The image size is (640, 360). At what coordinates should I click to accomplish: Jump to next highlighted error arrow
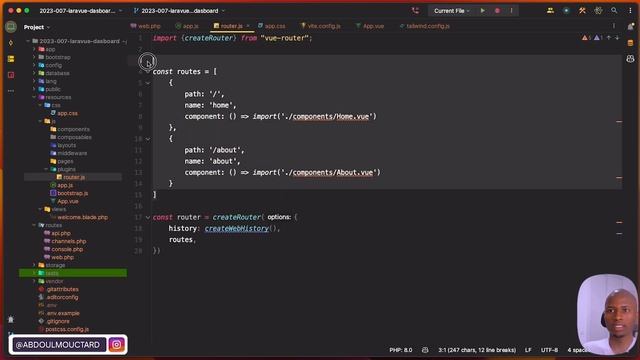point(617,38)
